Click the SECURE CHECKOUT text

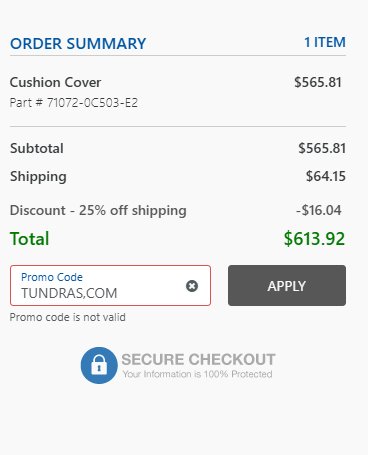pyautogui.click(x=198, y=359)
